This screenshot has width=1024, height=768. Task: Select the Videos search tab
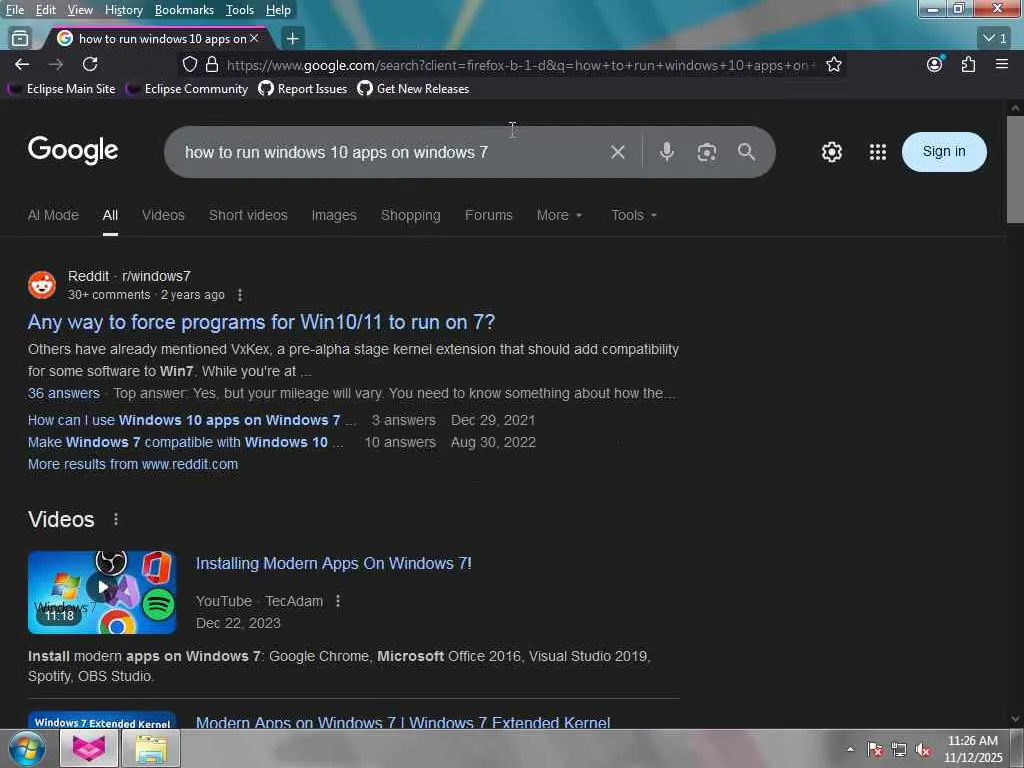pyautogui.click(x=163, y=215)
